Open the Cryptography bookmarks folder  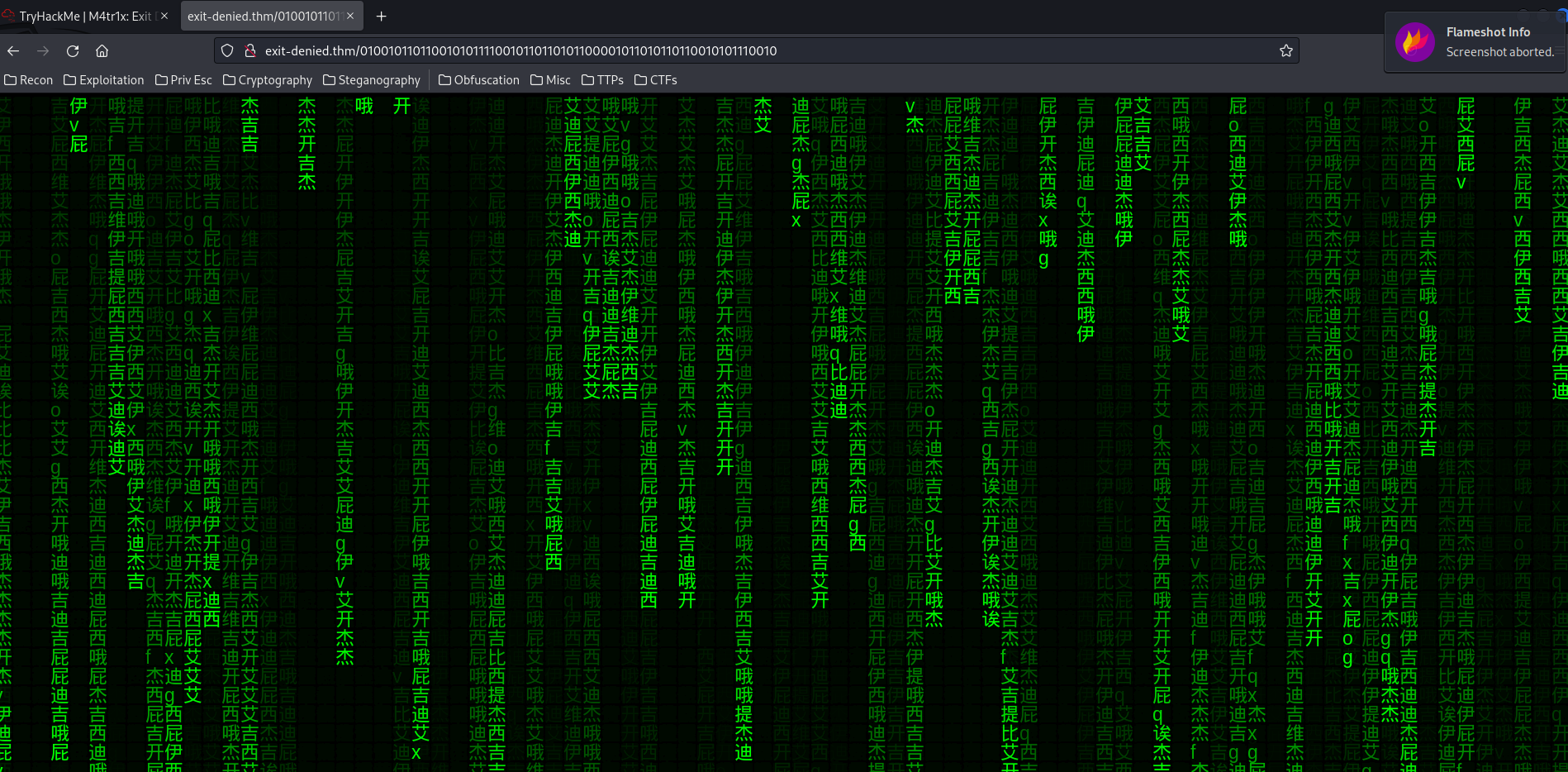pos(268,80)
